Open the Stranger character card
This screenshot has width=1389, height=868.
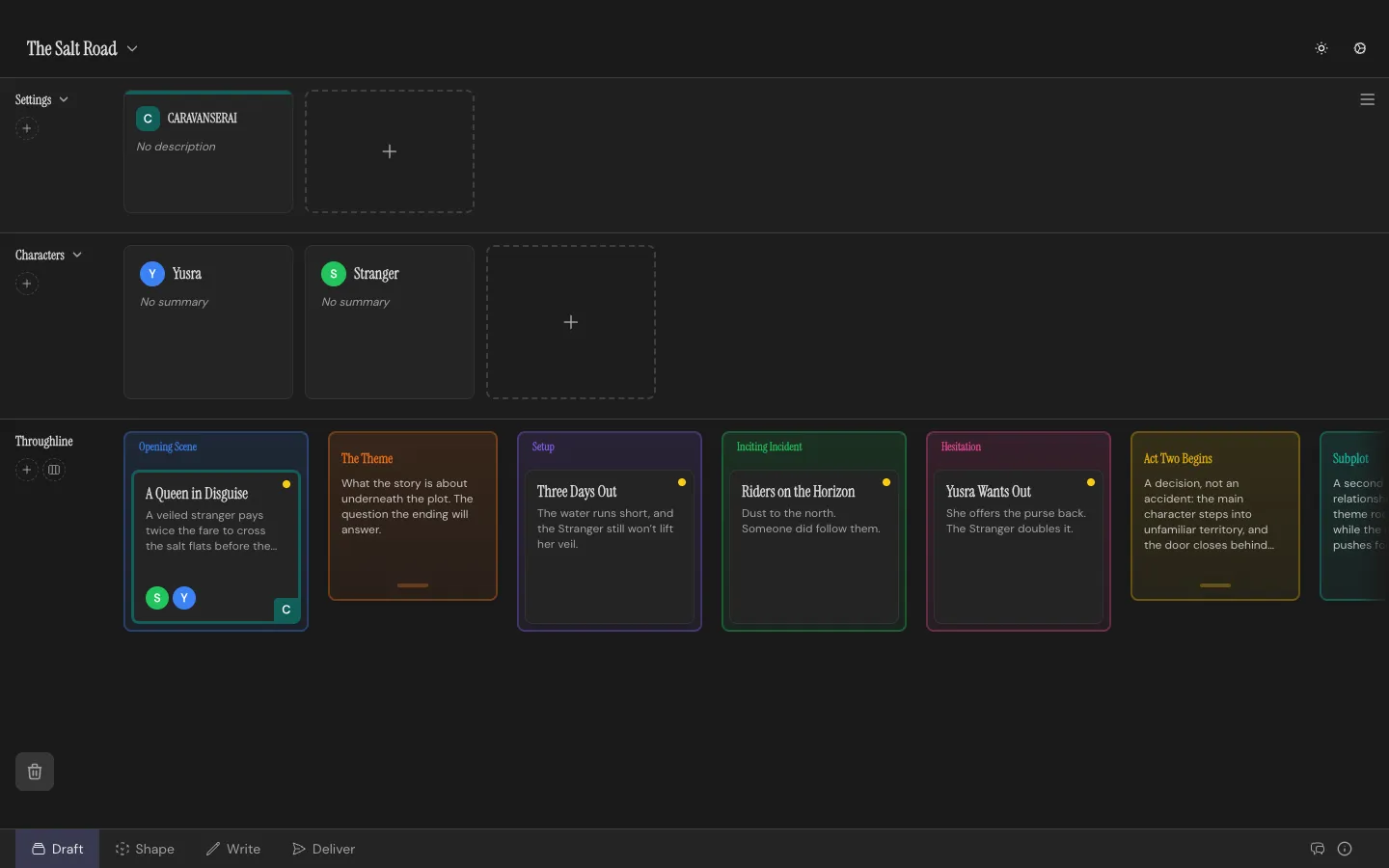point(390,322)
